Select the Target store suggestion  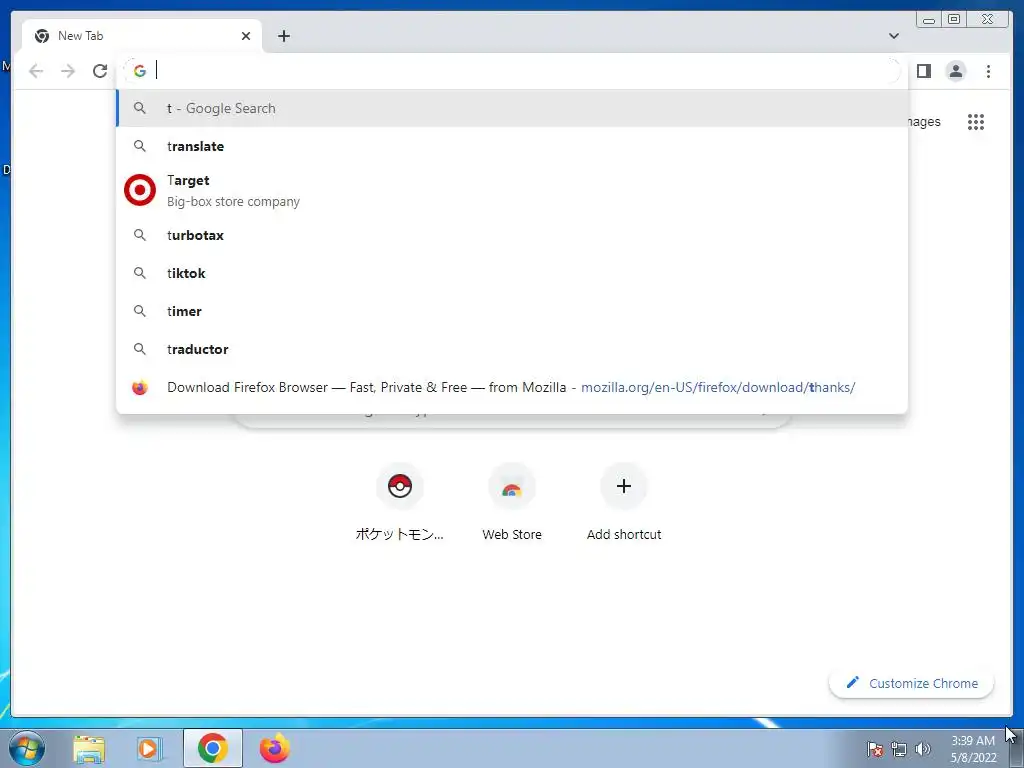pos(512,191)
